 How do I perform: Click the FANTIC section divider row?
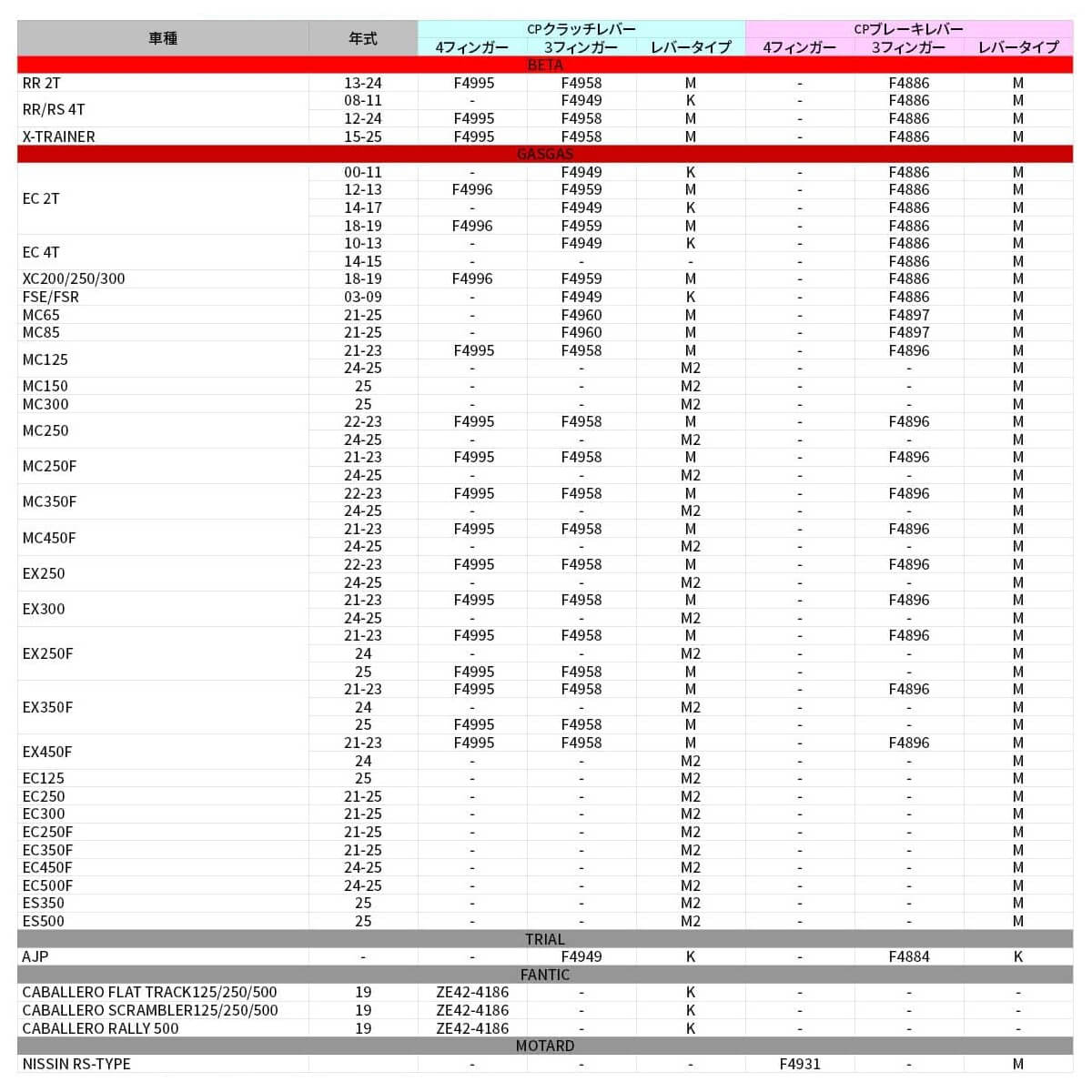(x=545, y=975)
